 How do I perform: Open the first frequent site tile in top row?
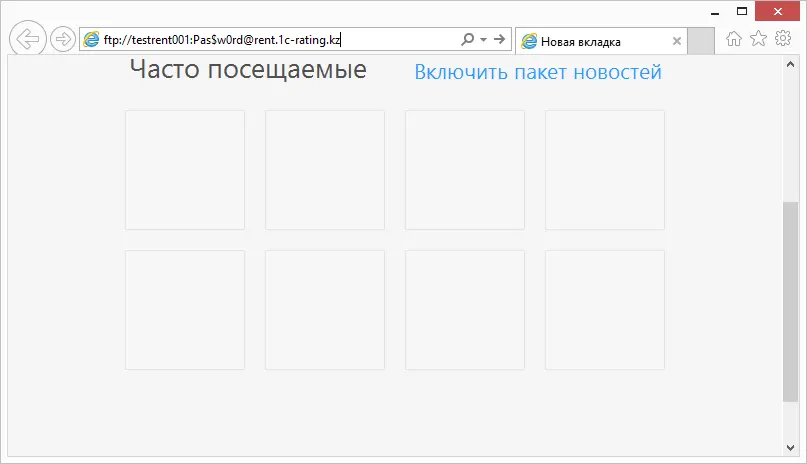185,170
